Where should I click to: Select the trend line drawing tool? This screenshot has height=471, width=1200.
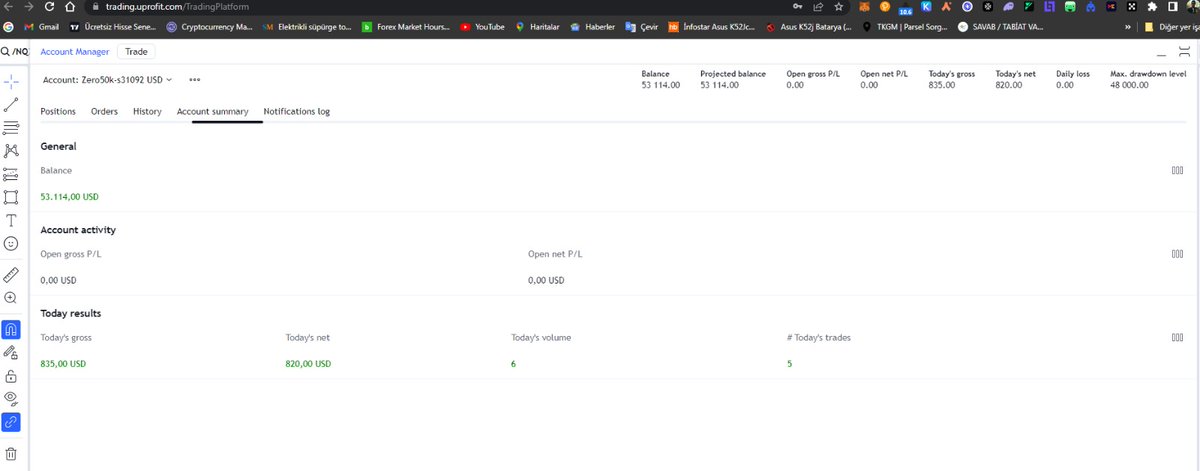point(11,104)
